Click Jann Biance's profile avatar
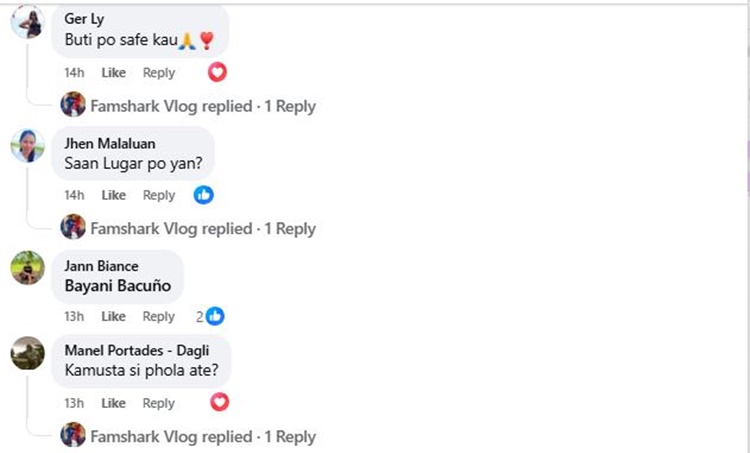Viewport: 750px width, 453px height. pyautogui.click(x=27, y=267)
